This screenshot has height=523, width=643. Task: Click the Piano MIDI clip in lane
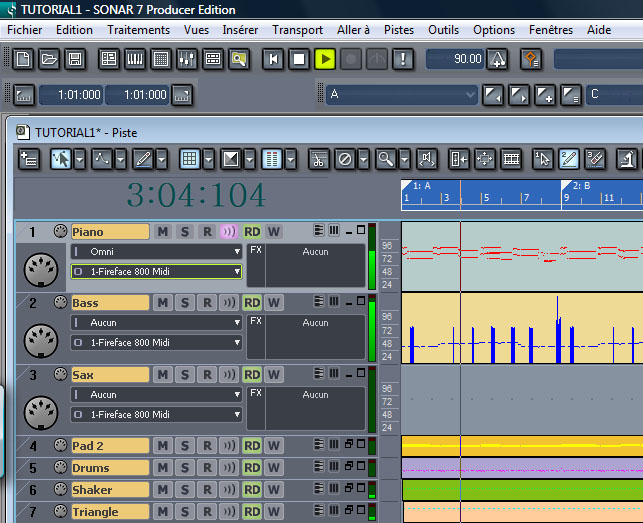522,256
